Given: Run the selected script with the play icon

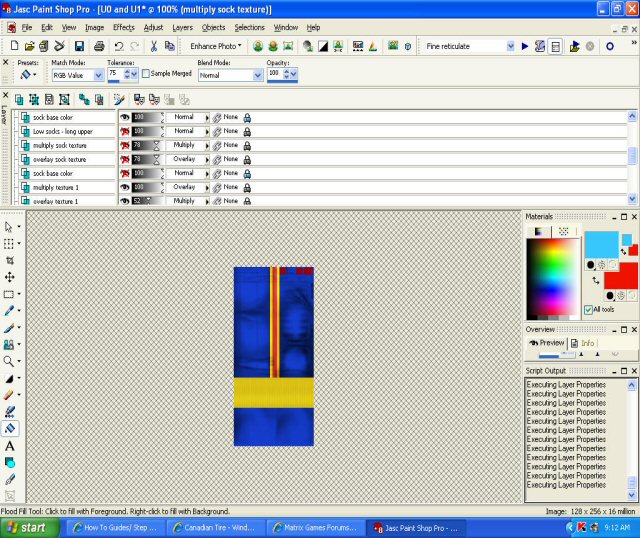Looking at the screenshot, I should [525, 46].
